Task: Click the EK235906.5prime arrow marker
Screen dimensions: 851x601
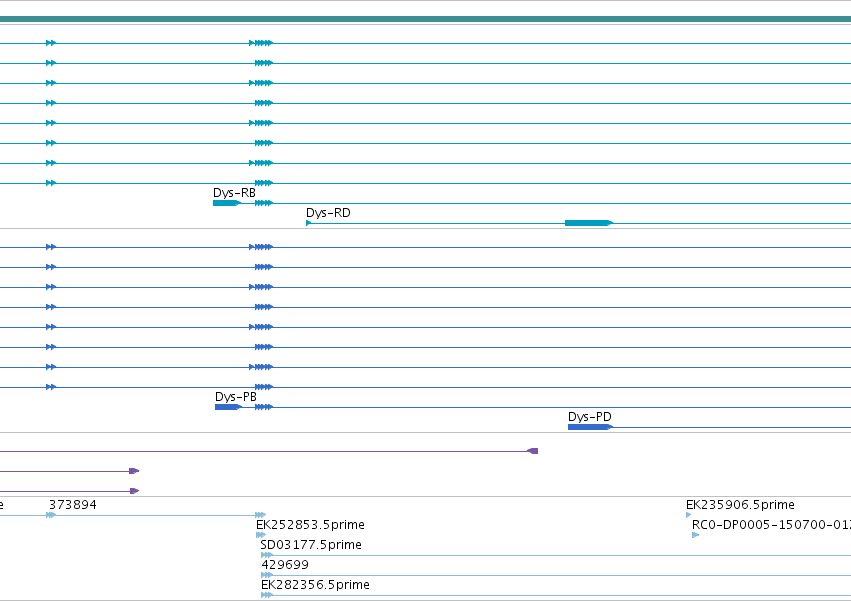Action: click(x=689, y=515)
